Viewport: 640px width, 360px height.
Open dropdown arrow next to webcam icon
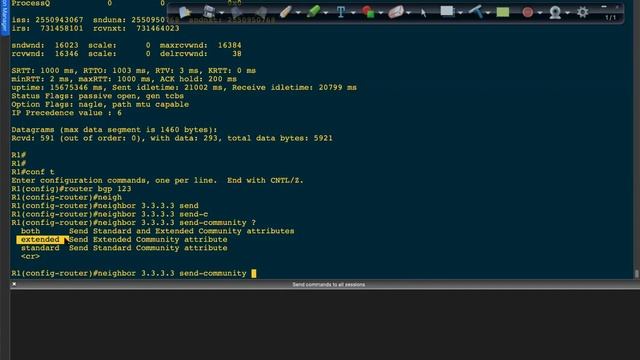pos(567,13)
